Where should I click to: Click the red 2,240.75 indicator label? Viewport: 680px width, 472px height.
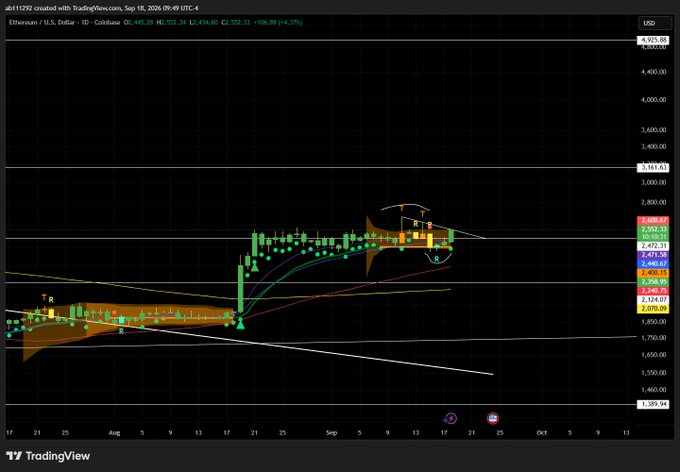tap(653, 291)
